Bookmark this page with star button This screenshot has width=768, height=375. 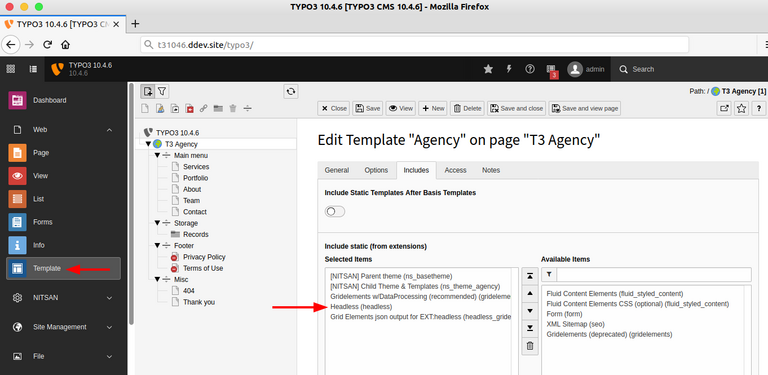pos(742,109)
